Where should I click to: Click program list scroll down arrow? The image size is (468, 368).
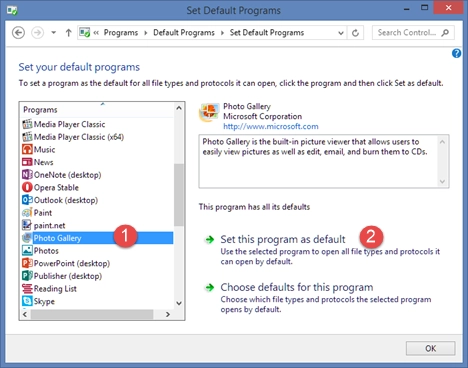tap(179, 303)
